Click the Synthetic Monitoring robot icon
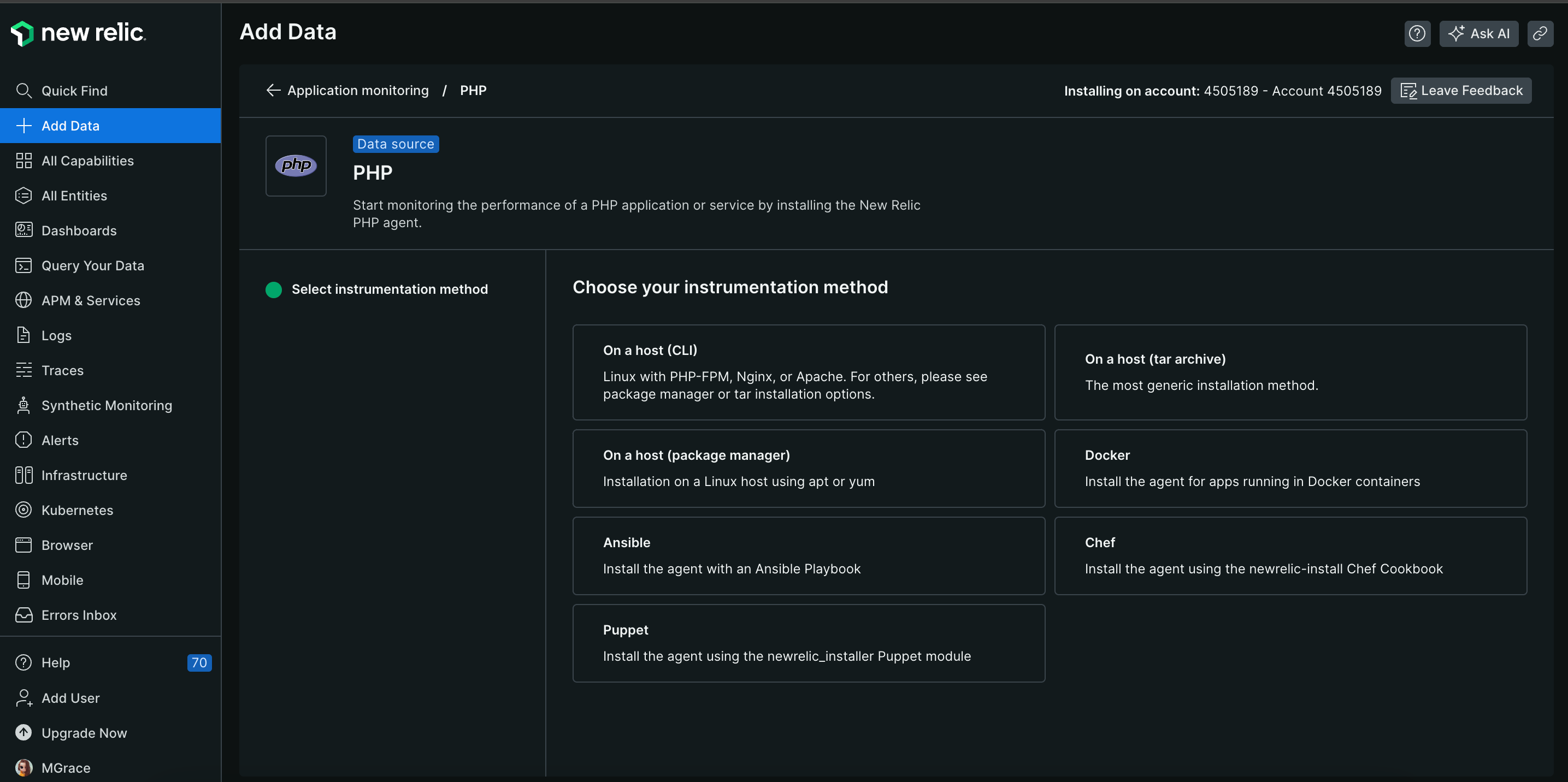This screenshot has width=1568, height=782. pos(23,405)
